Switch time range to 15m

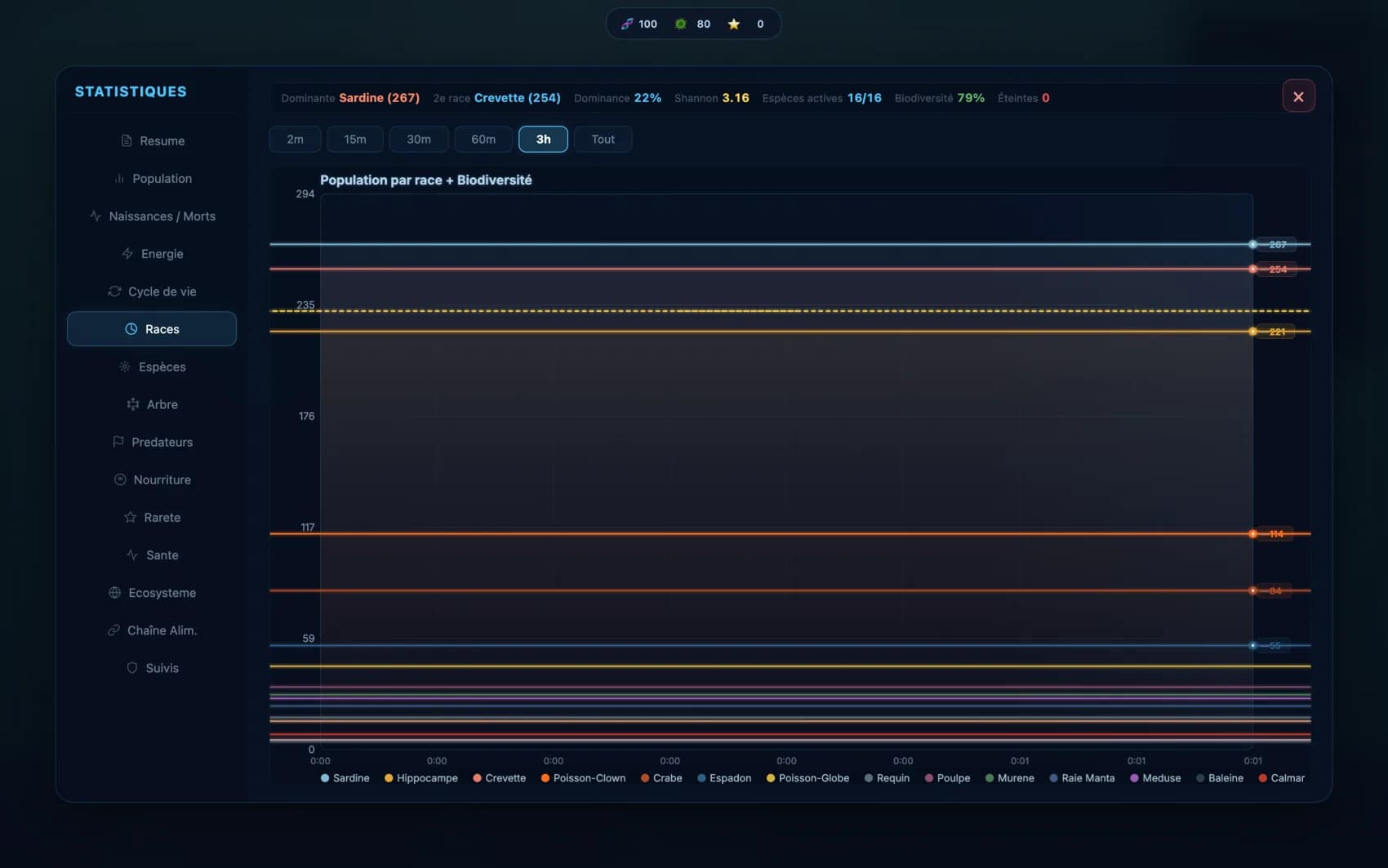(x=355, y=139)
